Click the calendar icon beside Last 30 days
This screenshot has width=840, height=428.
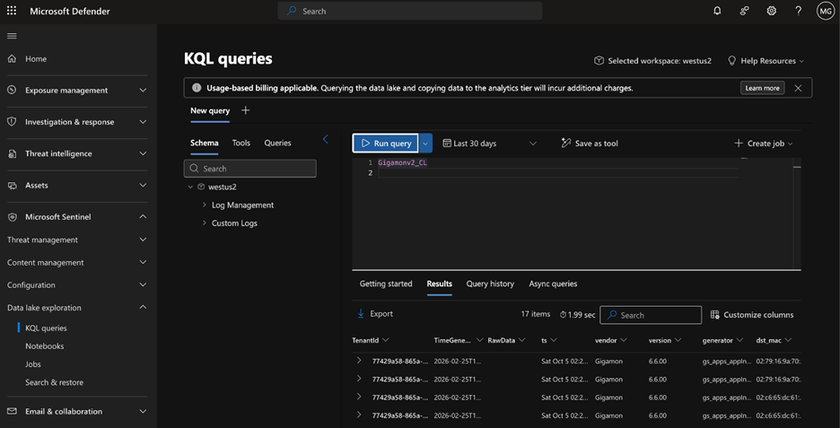point(447,143)
